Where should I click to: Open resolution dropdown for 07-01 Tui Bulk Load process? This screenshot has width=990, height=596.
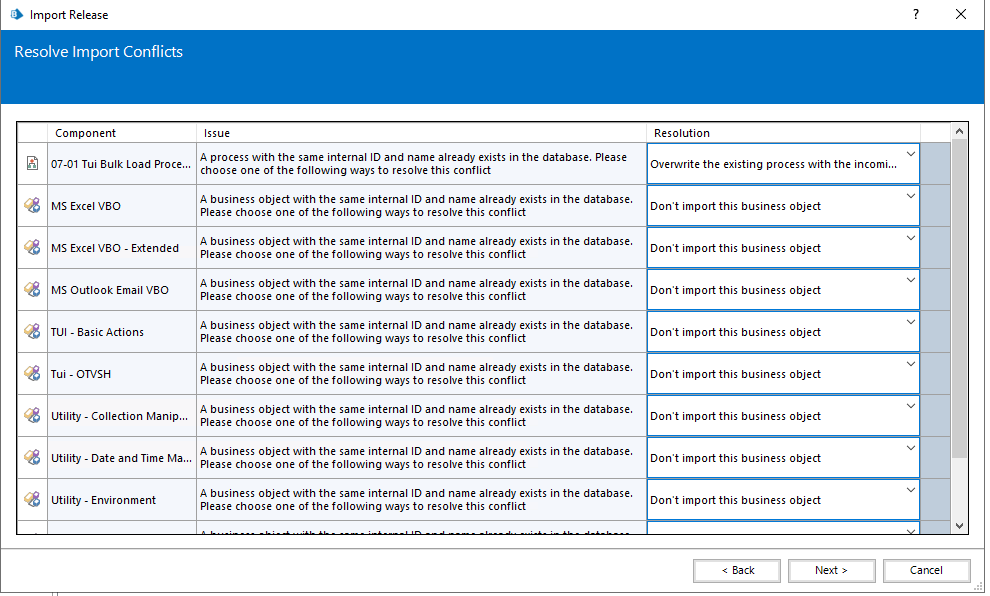910,154
